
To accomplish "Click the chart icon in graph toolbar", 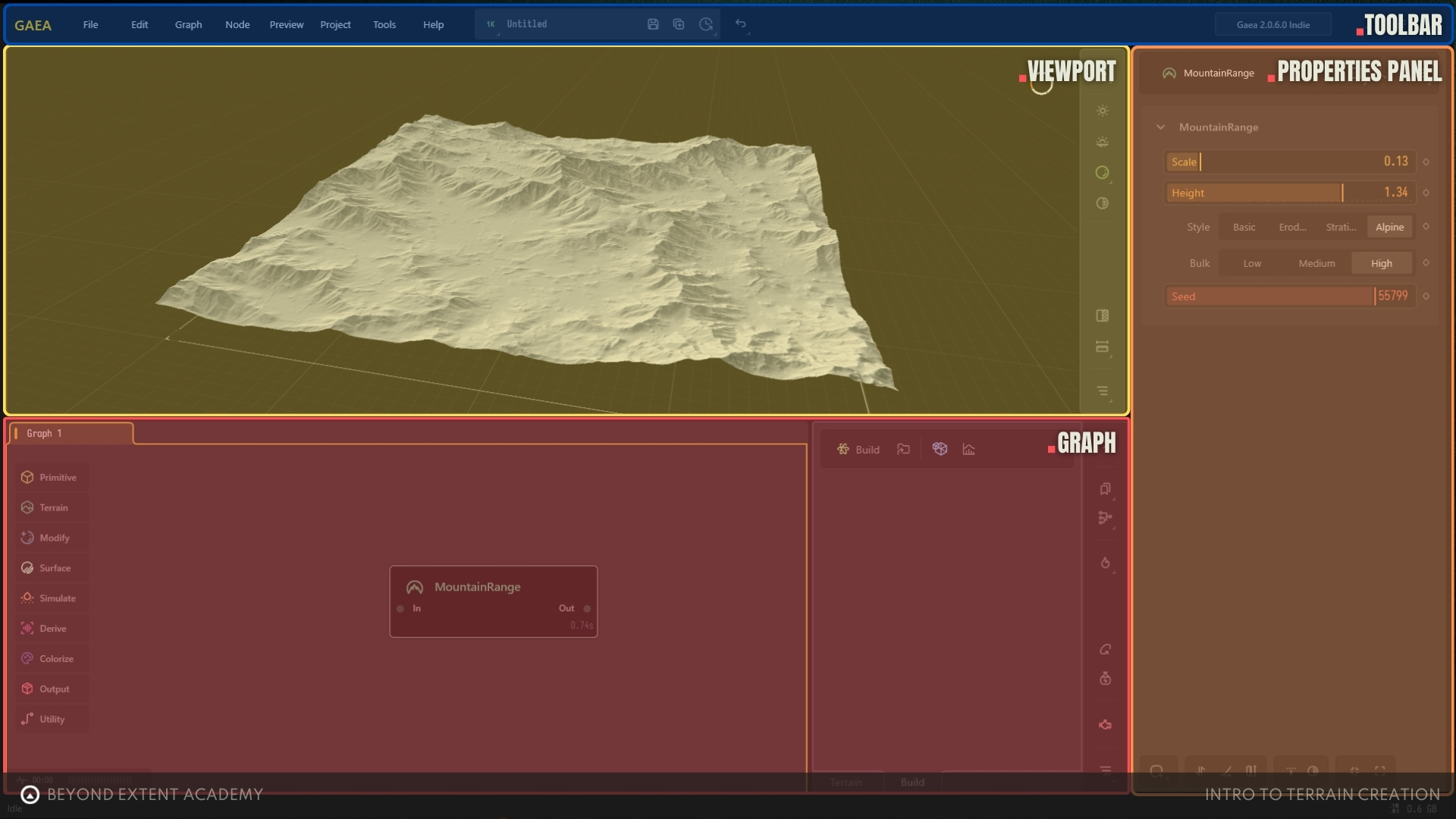I will 969,449.
